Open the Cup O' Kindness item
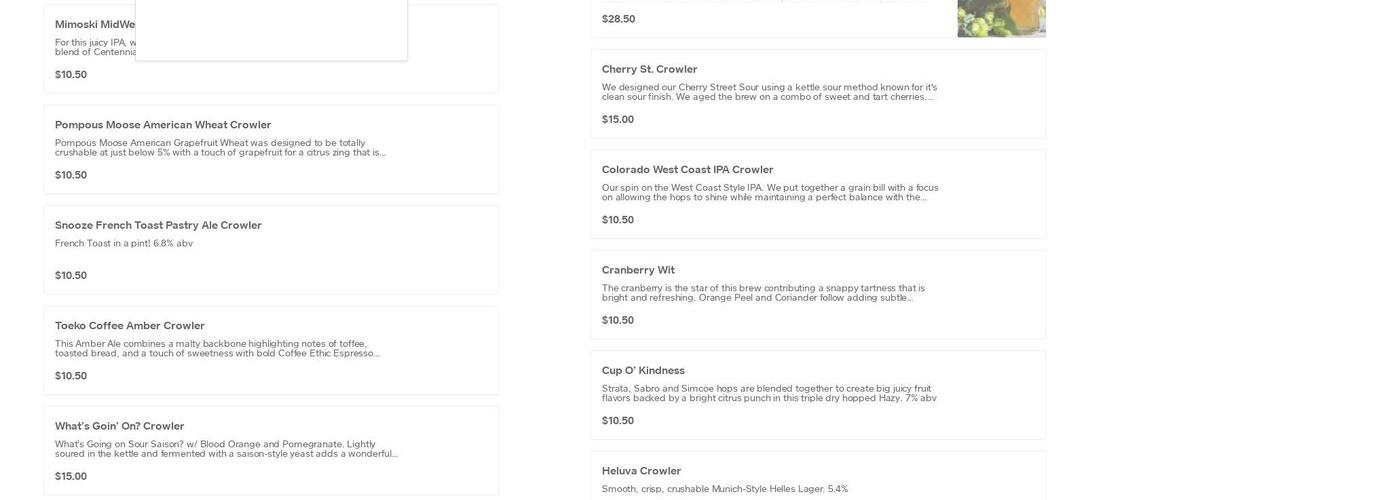 [643, 371]
